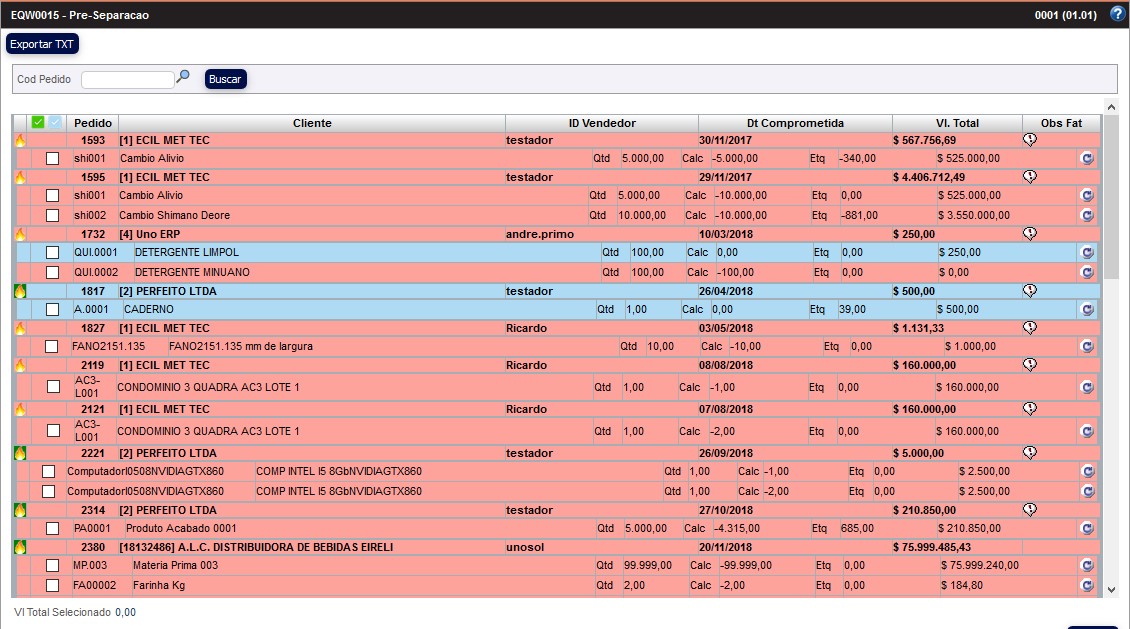The width and height of the screenshot is (1130, 629).
Task: Click the recalculate icon on CADERNO row
Action: [x=1087, y=310]
